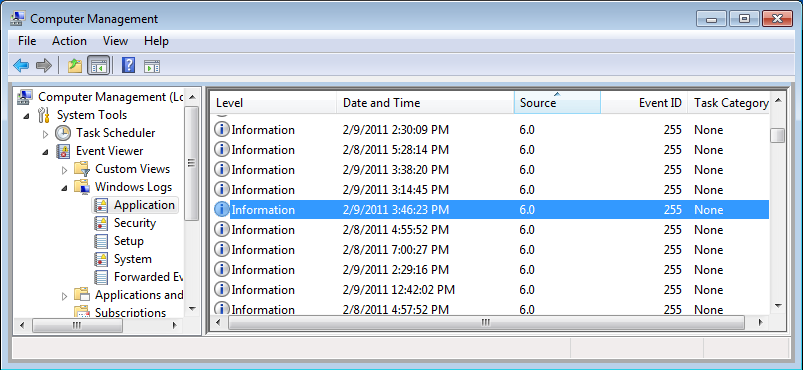Toggle the Show/Hide Console Tree button

click(98, 66)
